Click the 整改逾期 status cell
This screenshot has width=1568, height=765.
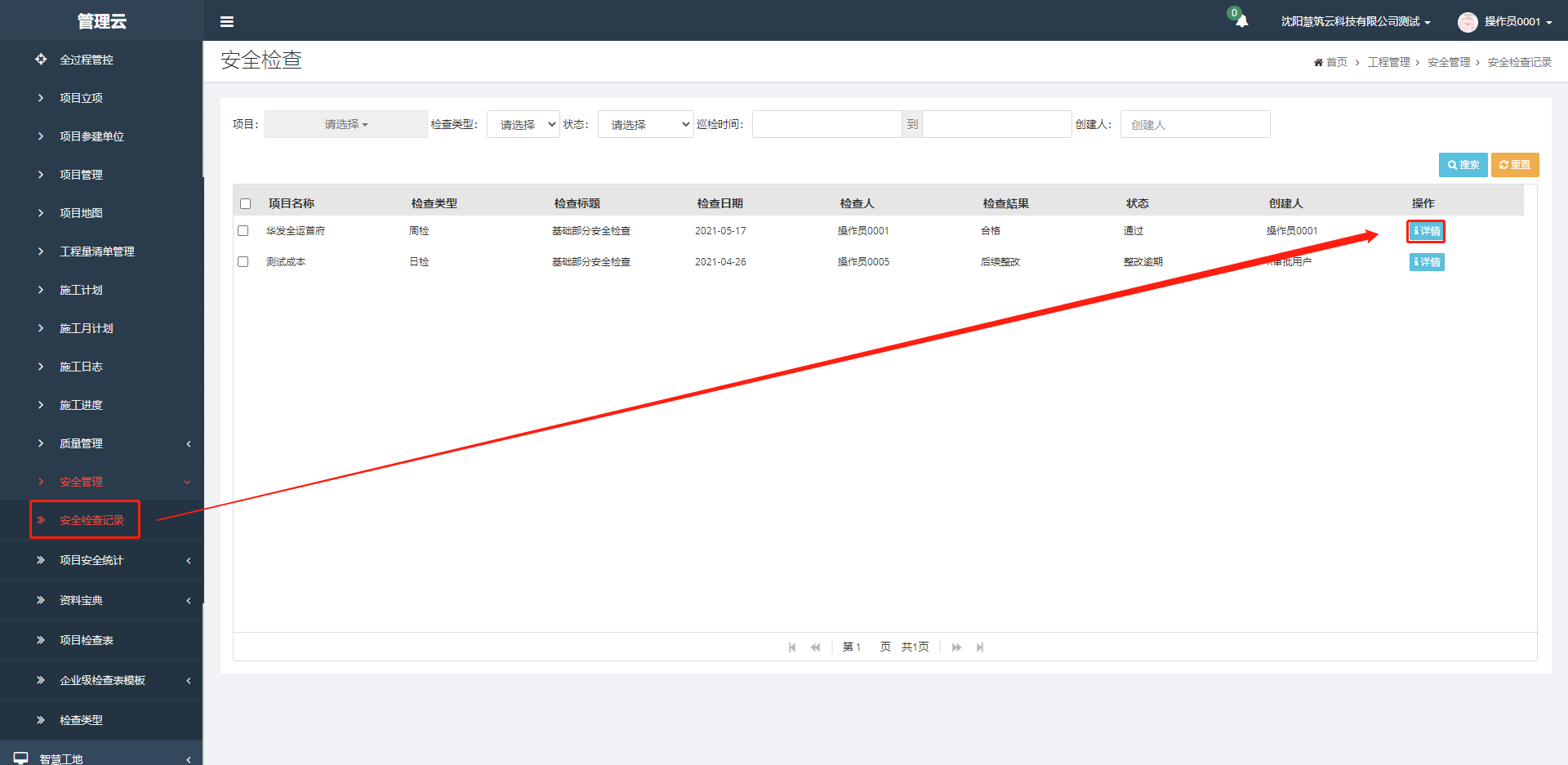pyautogui.click(x=1143, y=262)
